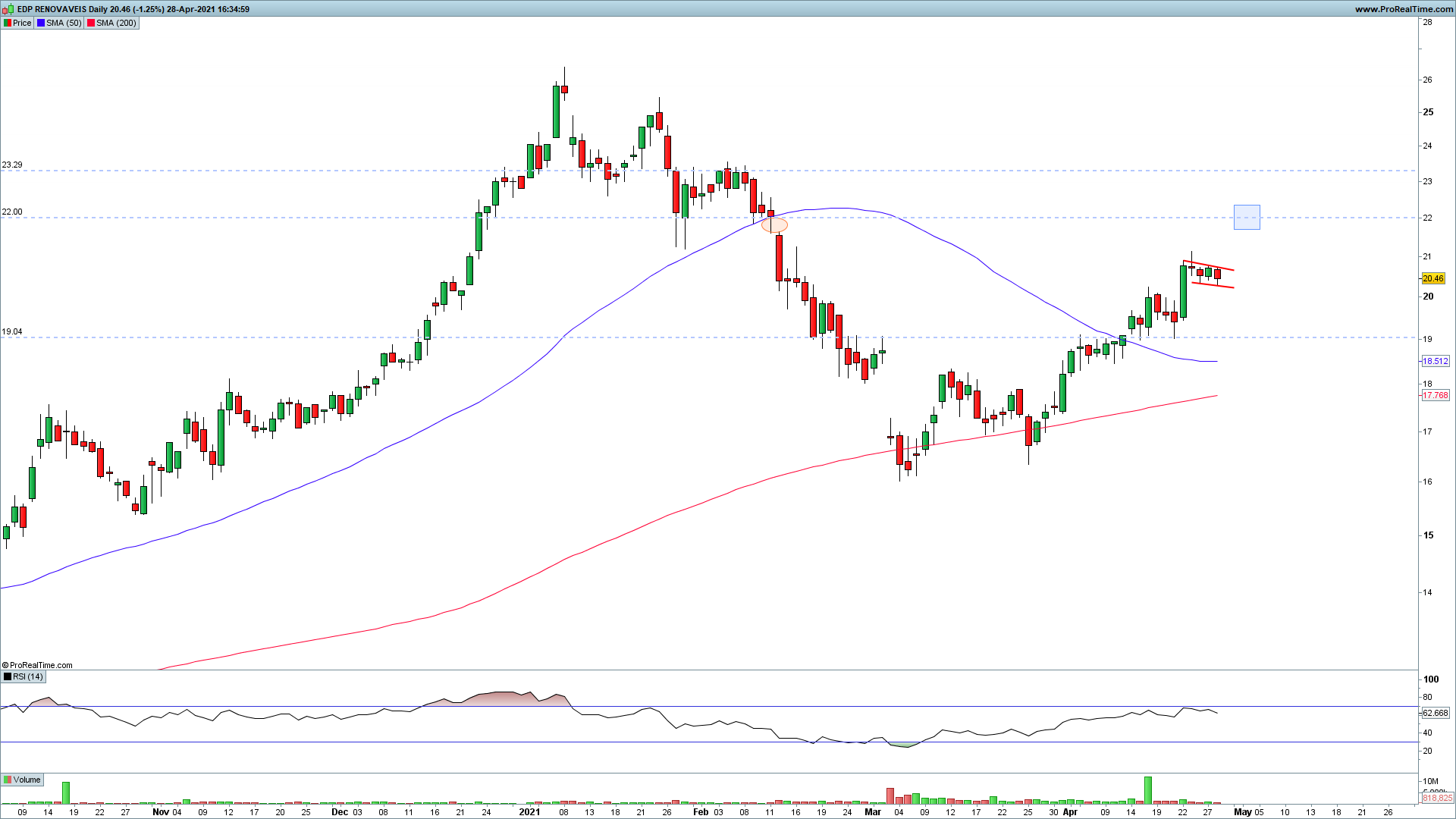Click the candlestick icon beside EDP RENOVAVEIS title
Image resolution: width=1456 pixels, height=819 pixels.
coord(9,9)
